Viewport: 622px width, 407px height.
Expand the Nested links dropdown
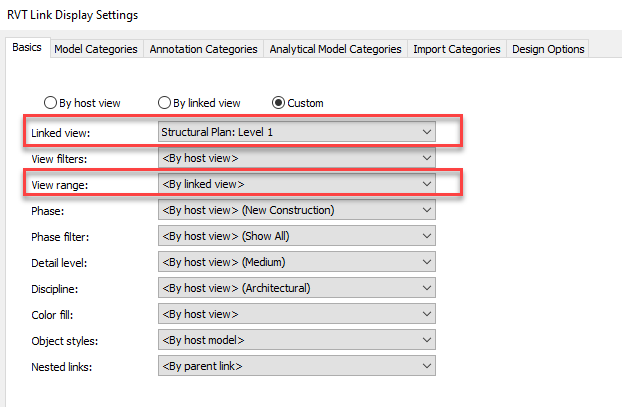(x=297, y=366)
